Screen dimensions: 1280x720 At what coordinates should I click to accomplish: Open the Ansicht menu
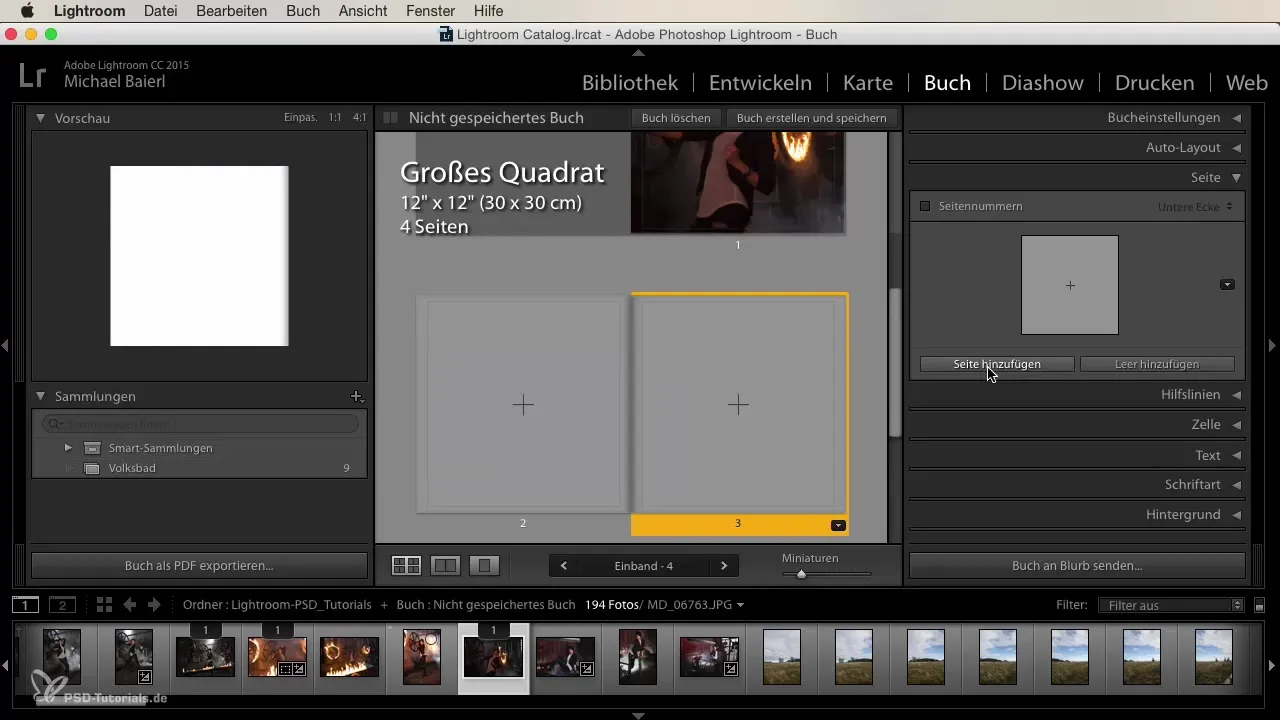click(364, 11)
